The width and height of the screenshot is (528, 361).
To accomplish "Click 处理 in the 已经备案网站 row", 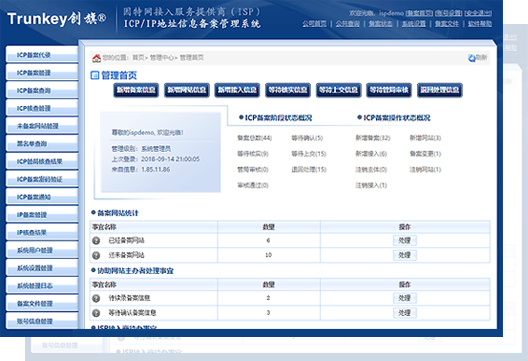I will [405, 240].
